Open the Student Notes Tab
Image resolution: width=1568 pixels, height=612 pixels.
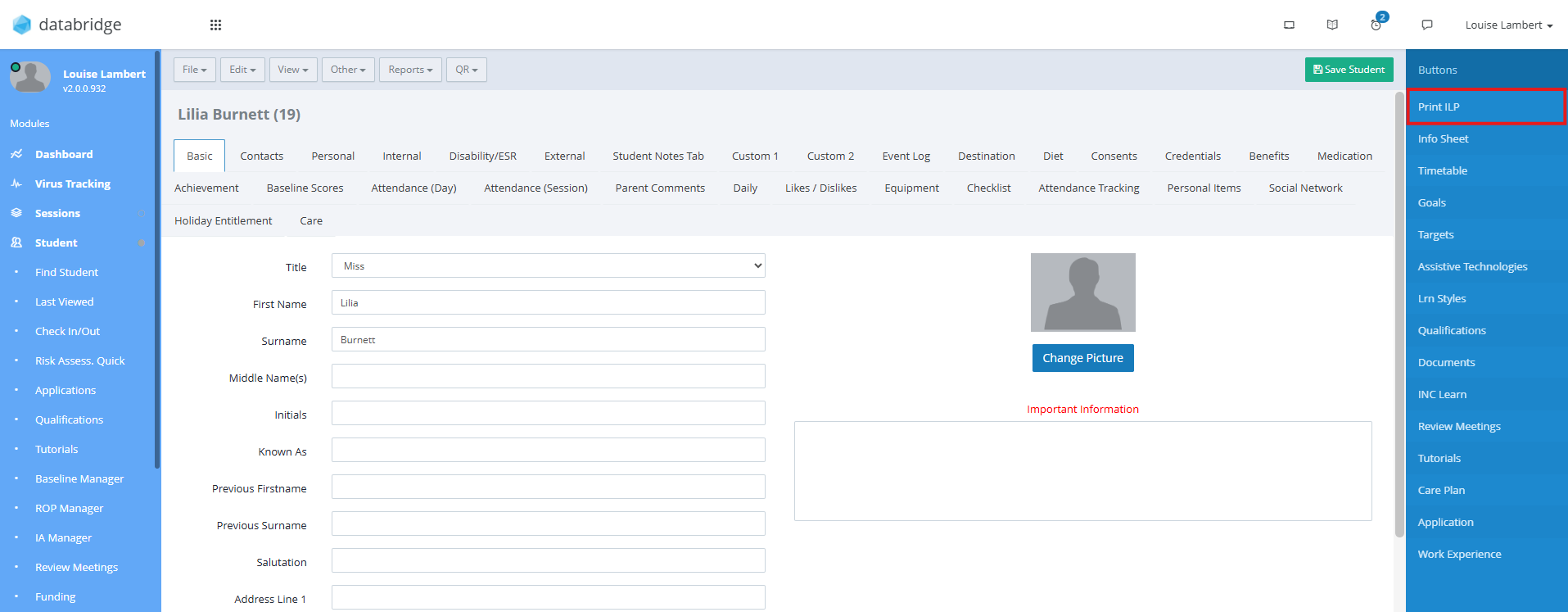tap(658, 156)
